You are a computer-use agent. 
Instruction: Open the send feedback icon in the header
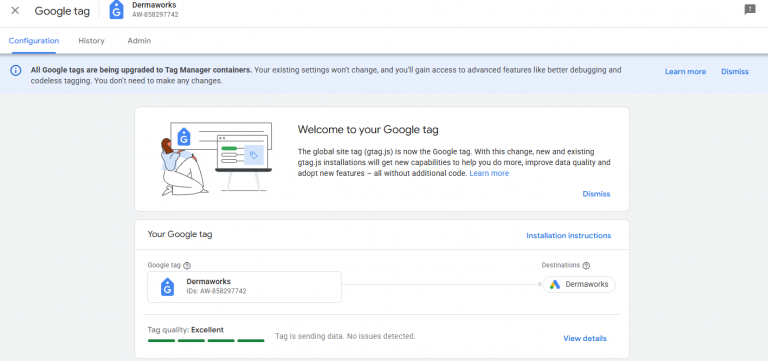[x=749, y=9]
